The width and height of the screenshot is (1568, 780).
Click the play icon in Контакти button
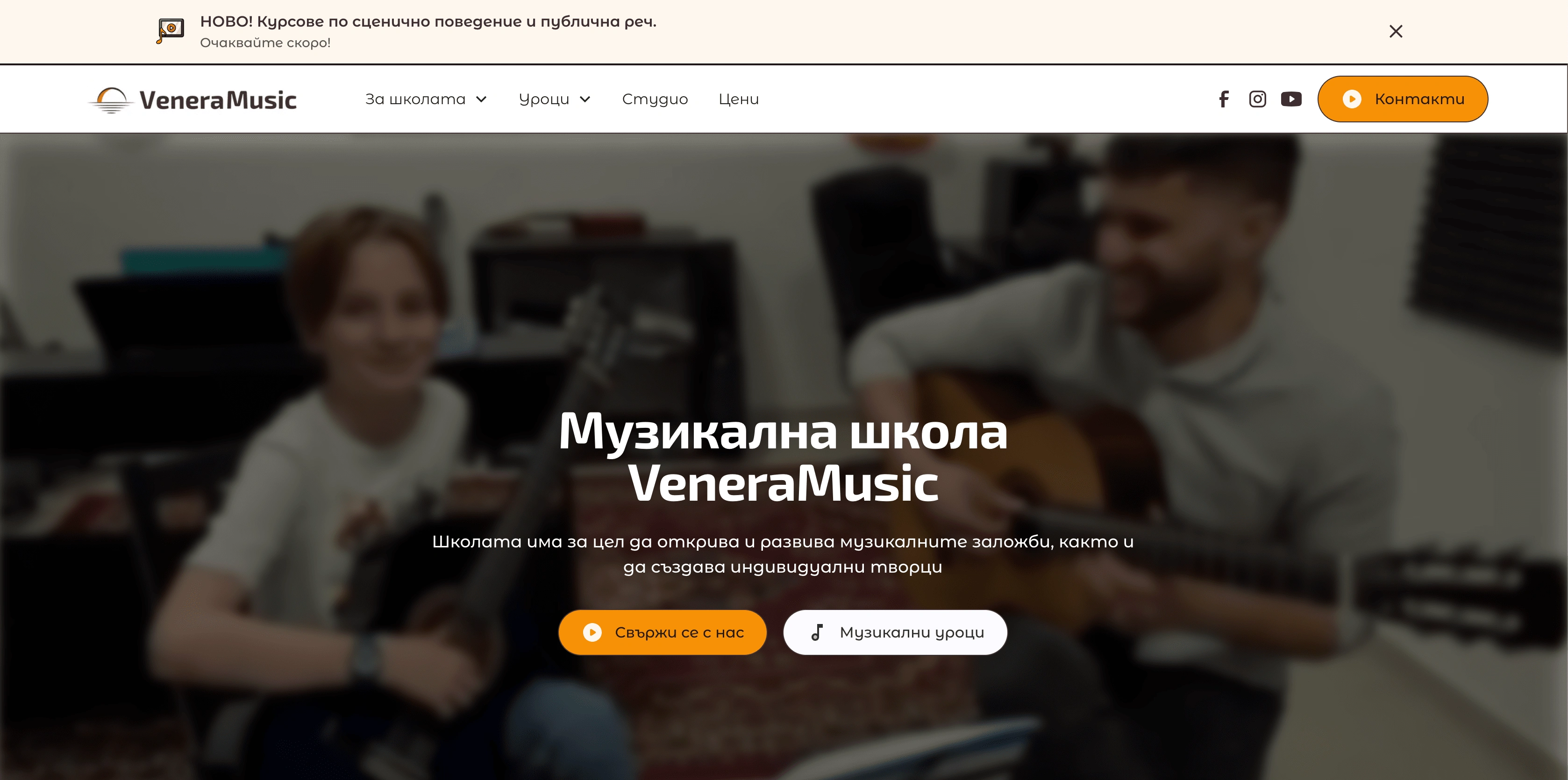click(x=1352, y=99)
